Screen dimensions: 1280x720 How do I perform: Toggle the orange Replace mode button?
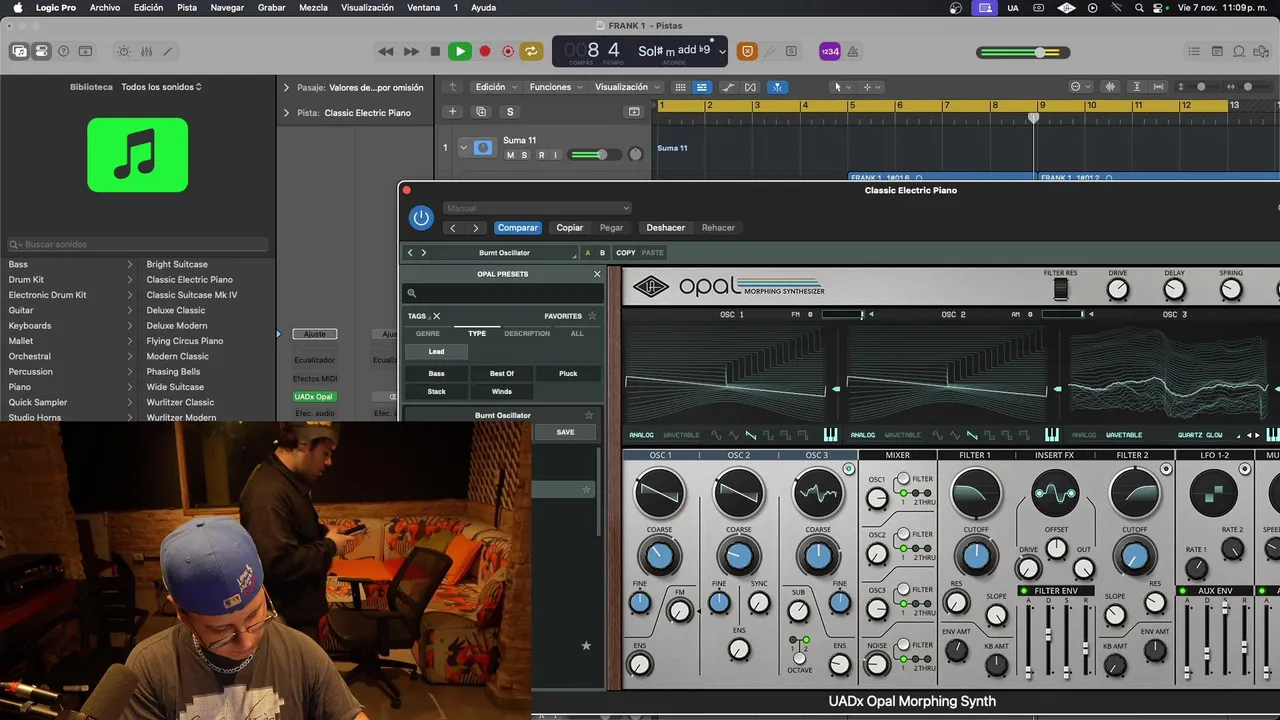pyautogui.click(x=747, y=51)
